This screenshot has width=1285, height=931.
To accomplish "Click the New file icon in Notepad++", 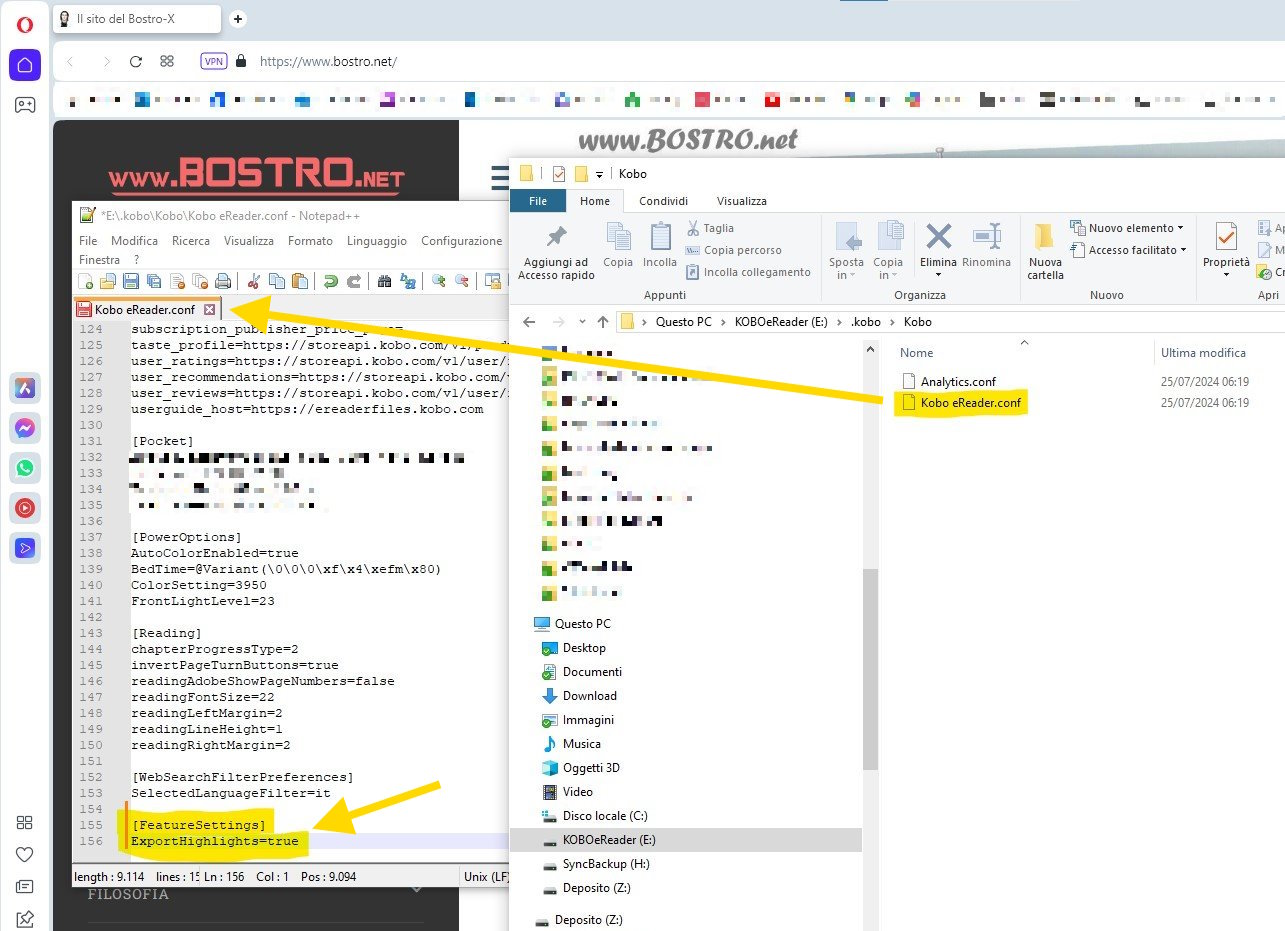I will 86,281.
